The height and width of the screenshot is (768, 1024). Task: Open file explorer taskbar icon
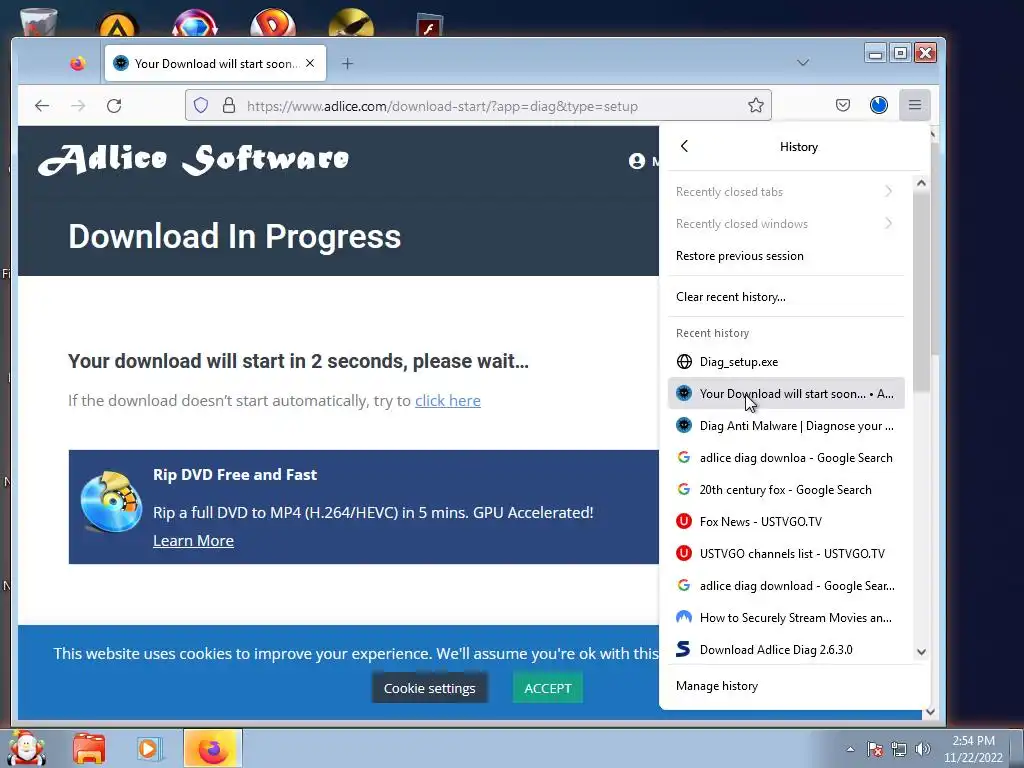point(89,748)
